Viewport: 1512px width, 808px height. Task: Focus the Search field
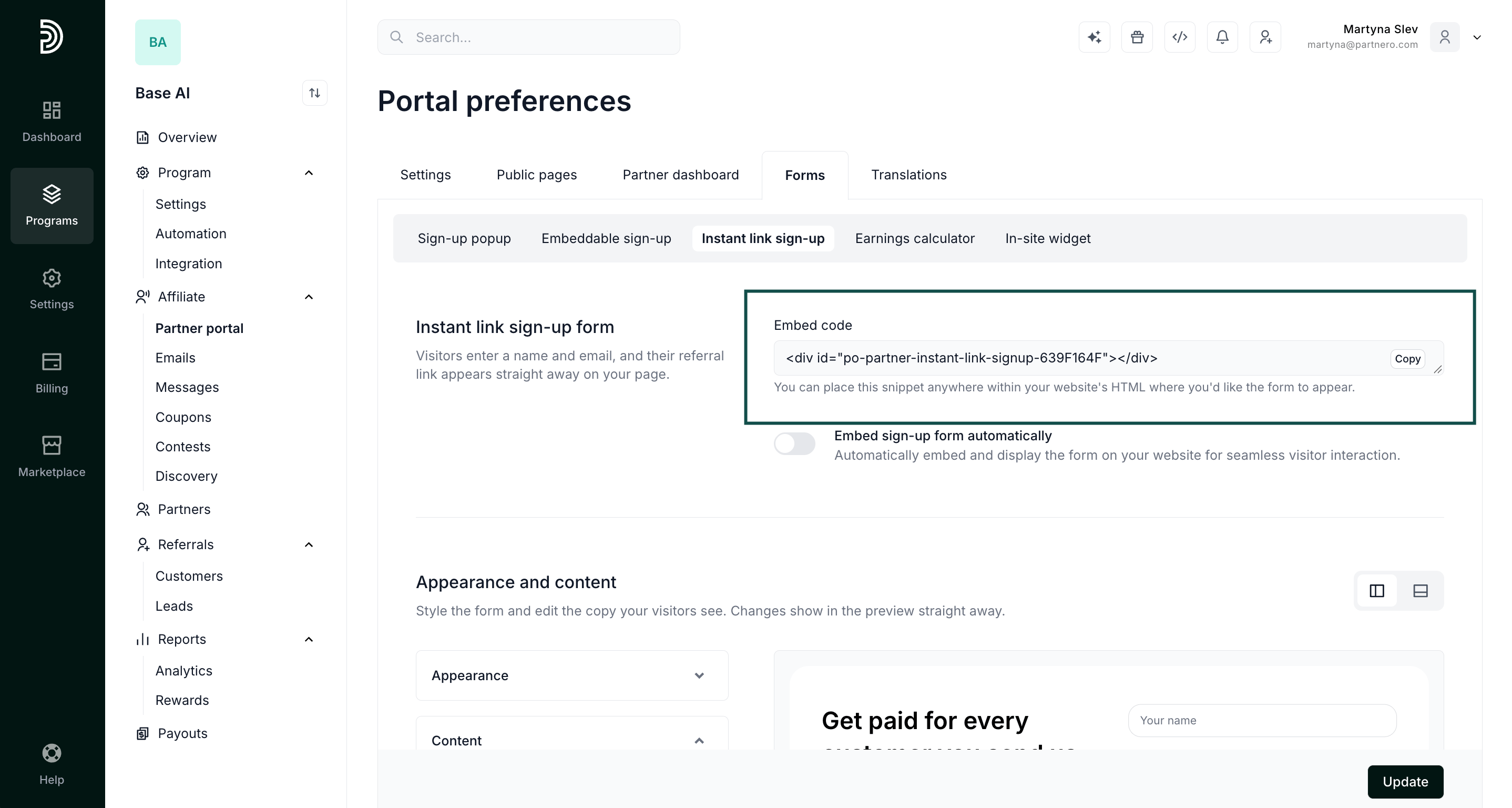click(x=528, y=37)
